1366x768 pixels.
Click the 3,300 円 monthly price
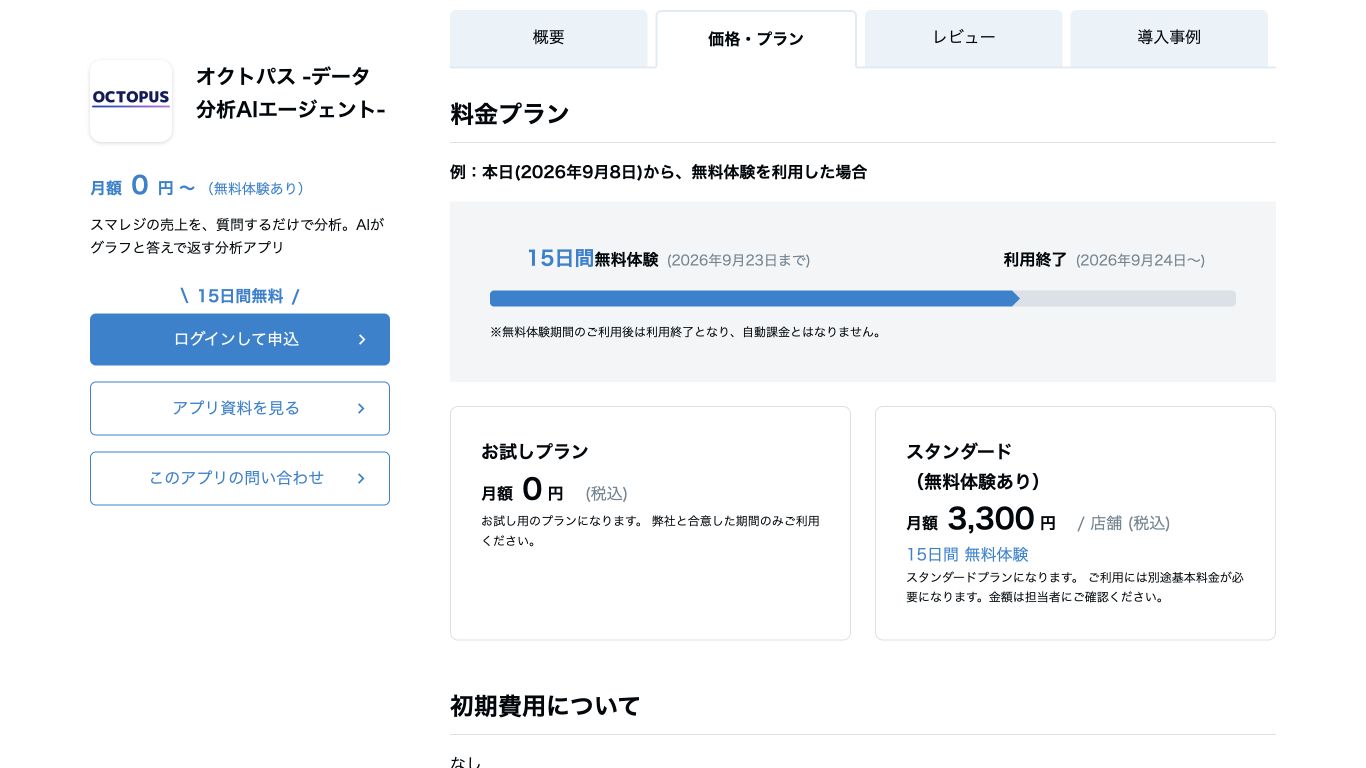pos(981,519)
